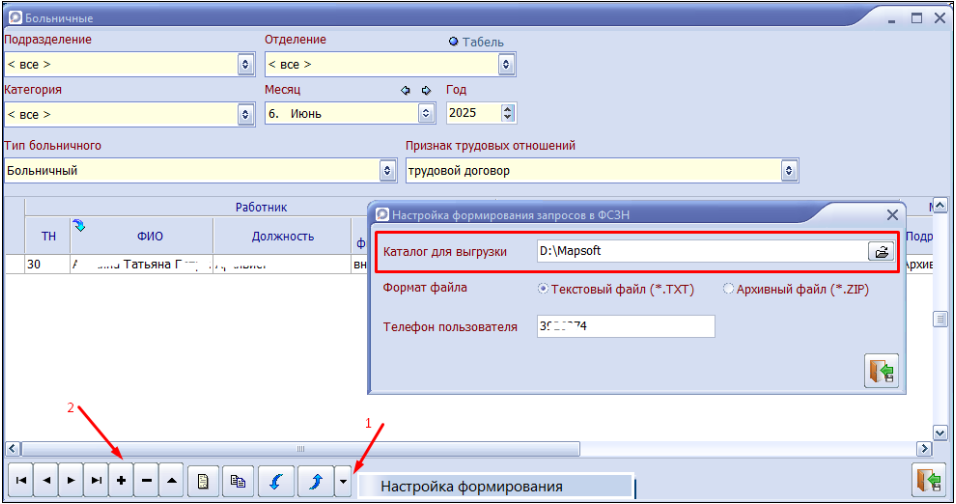Click the exit door icon in settings dialog
This screenshot has width=956, height=504.
881,370
